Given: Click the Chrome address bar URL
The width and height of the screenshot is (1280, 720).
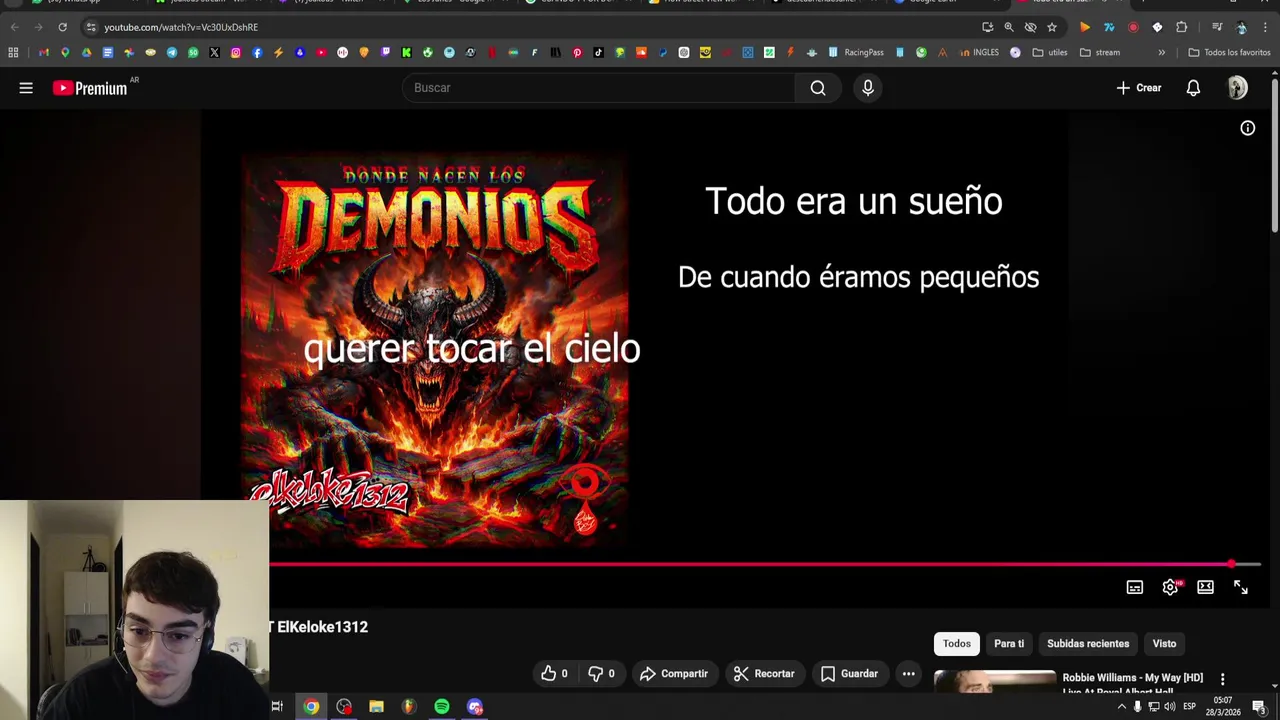Looking at the screenshot, I should (181, 27).
